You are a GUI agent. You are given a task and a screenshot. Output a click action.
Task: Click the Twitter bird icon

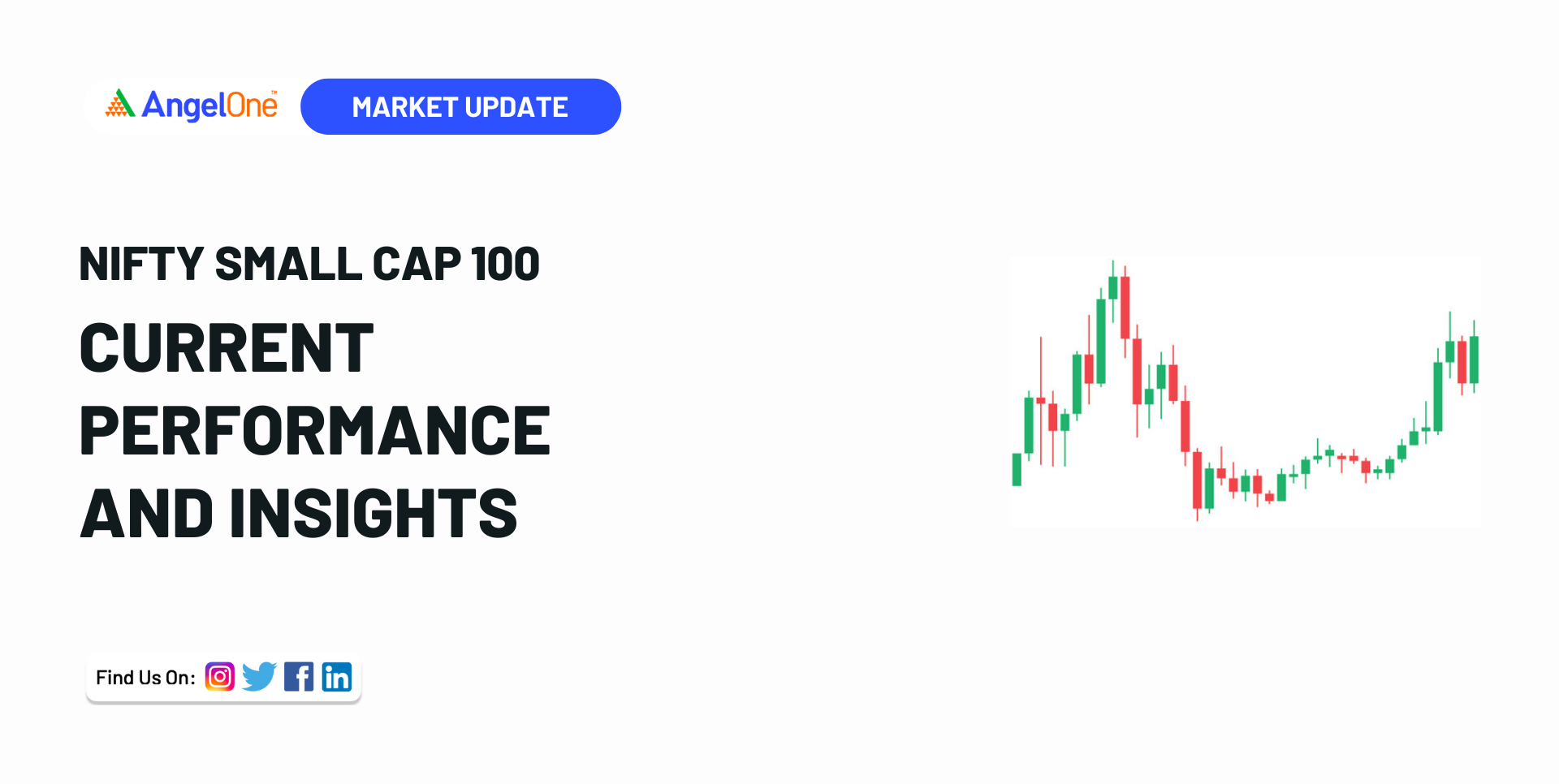pyautogui.click(x=259, y=677)
